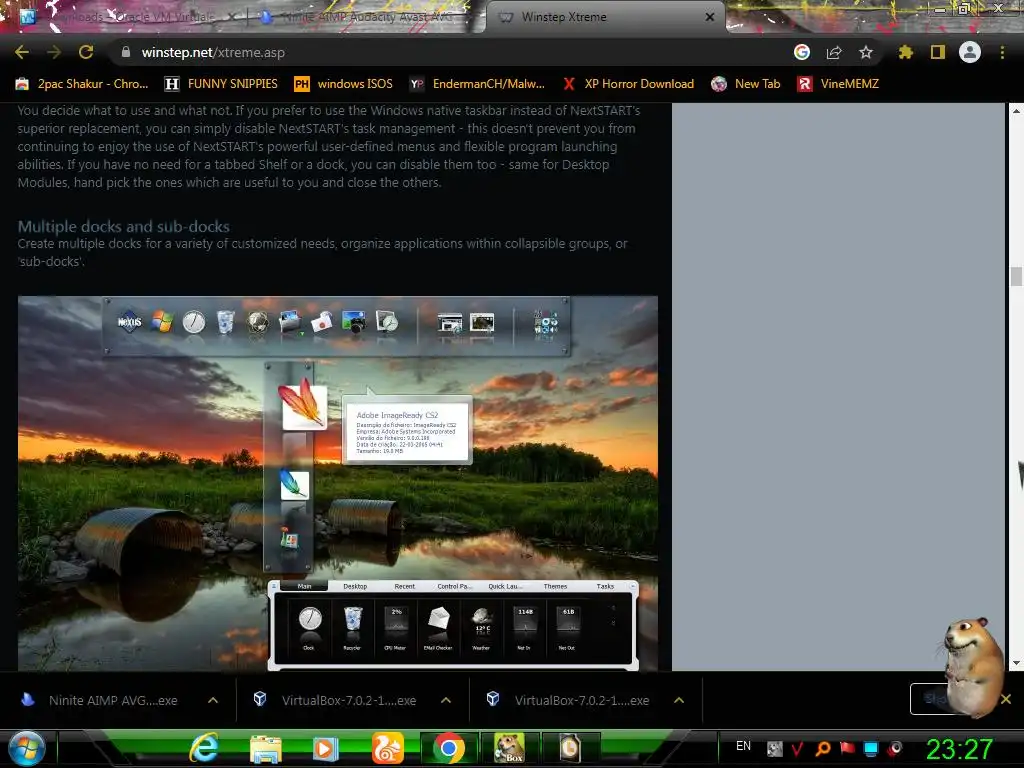
Task: Expand options for first VirtualBox-7.0.2 download
Action: tap(446, 700)
